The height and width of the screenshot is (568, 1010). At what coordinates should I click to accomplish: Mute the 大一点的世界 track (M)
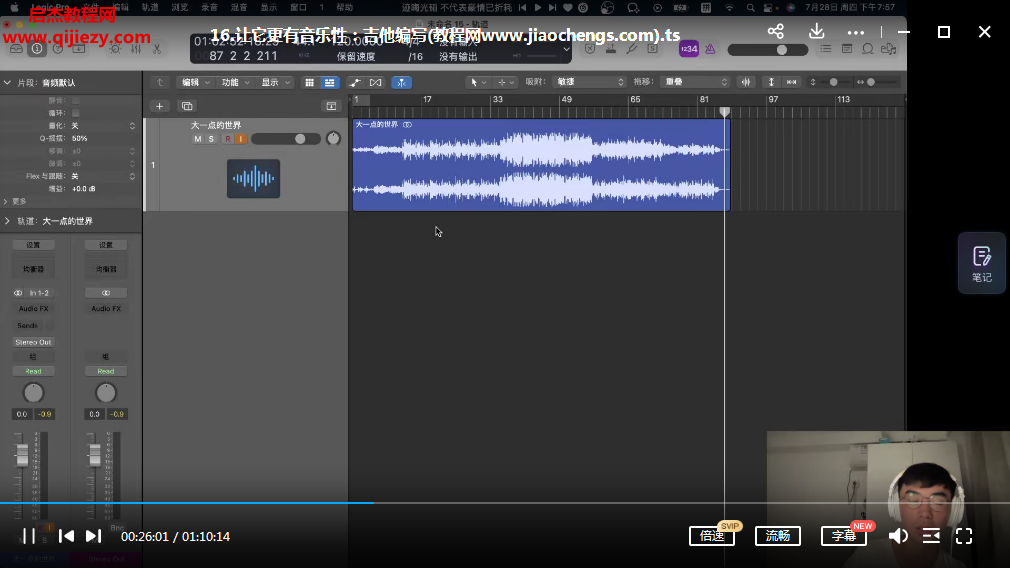[x=198, y=139]
